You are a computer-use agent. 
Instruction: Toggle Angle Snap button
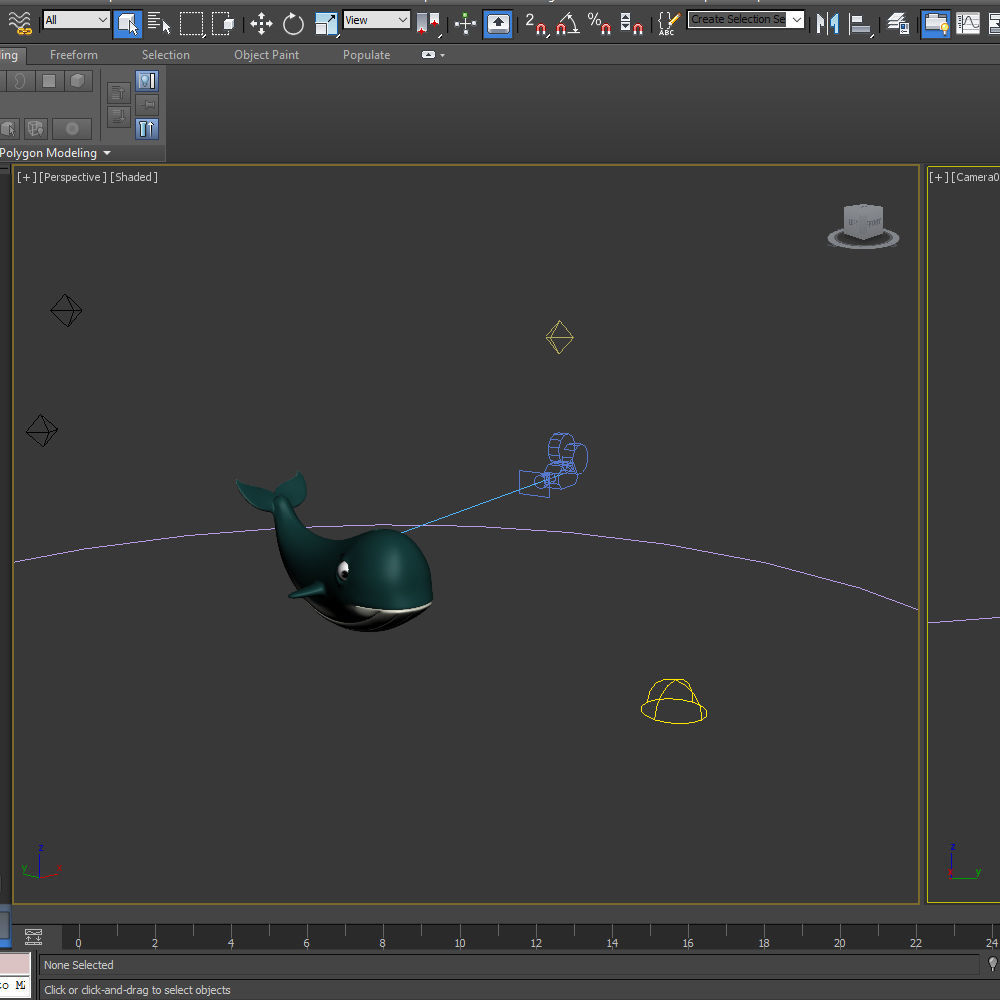(567, 24)
